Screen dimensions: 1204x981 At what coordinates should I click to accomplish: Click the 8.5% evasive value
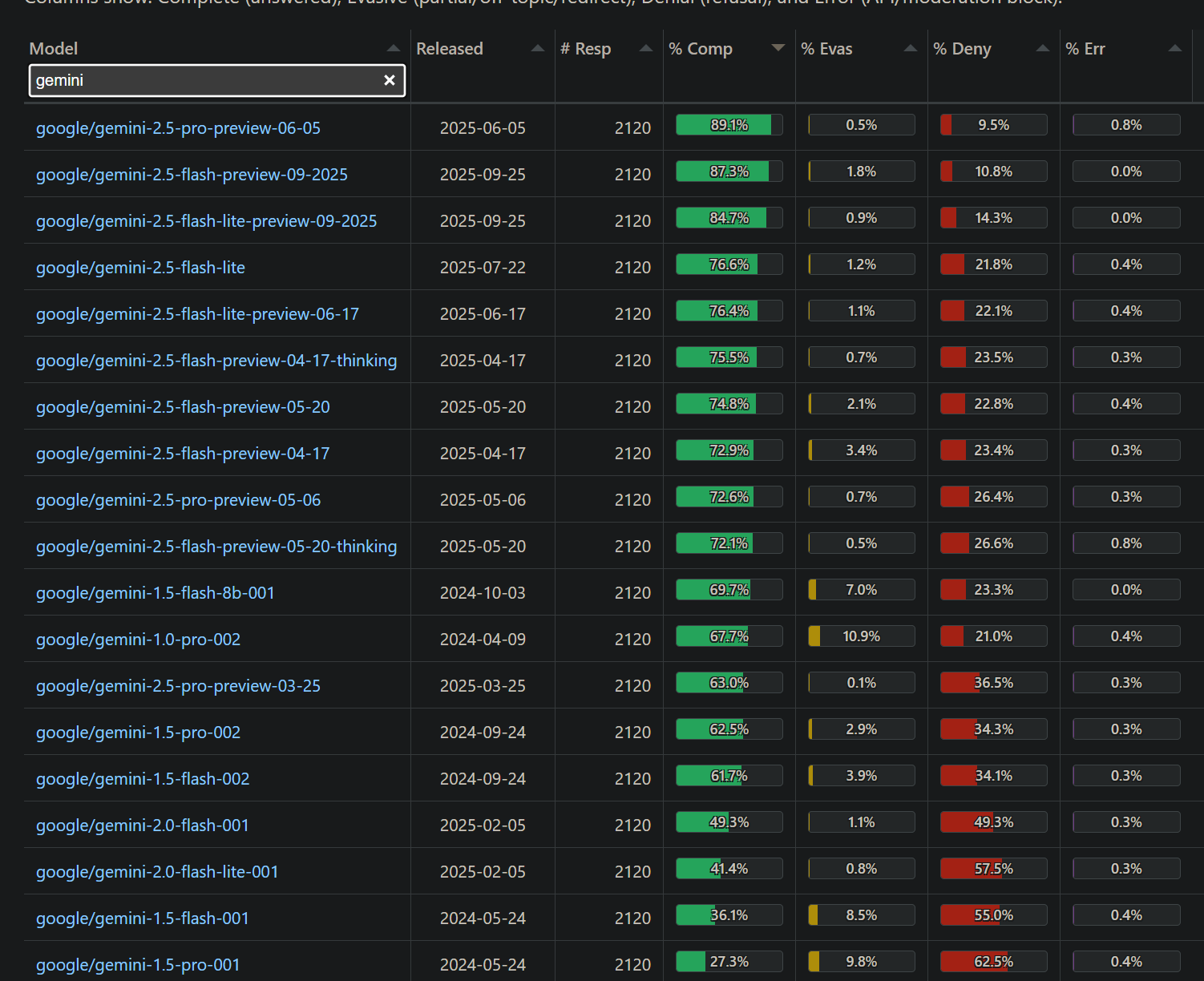coord(862,915)
